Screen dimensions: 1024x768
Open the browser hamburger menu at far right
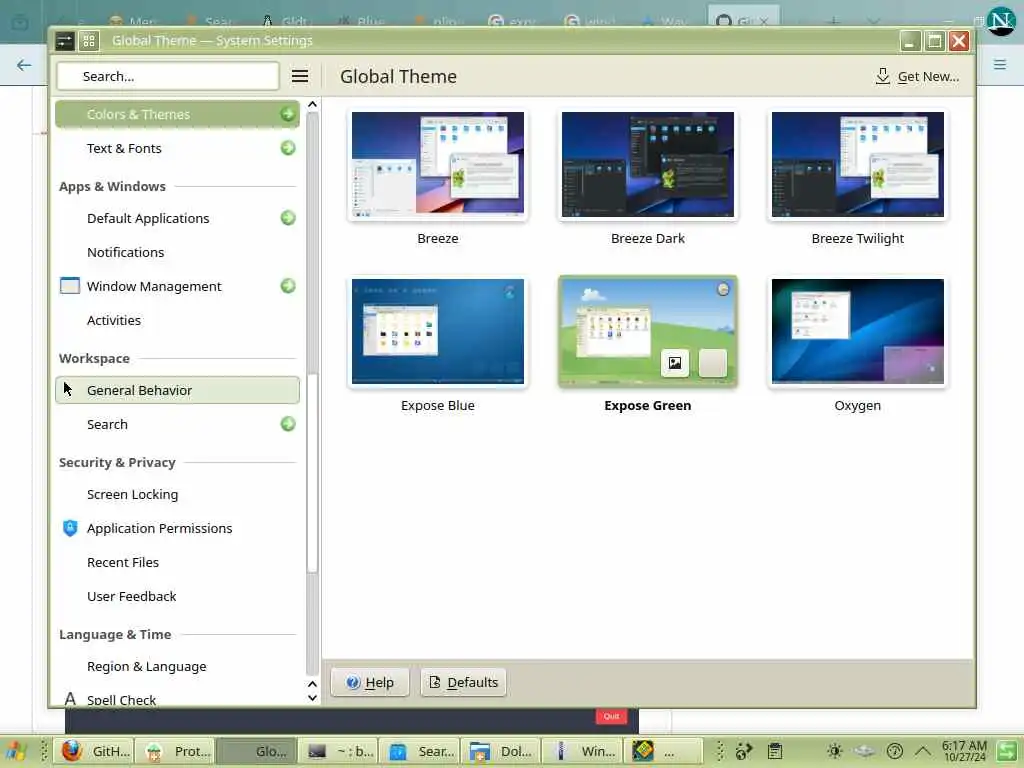[x=999, y=65]
